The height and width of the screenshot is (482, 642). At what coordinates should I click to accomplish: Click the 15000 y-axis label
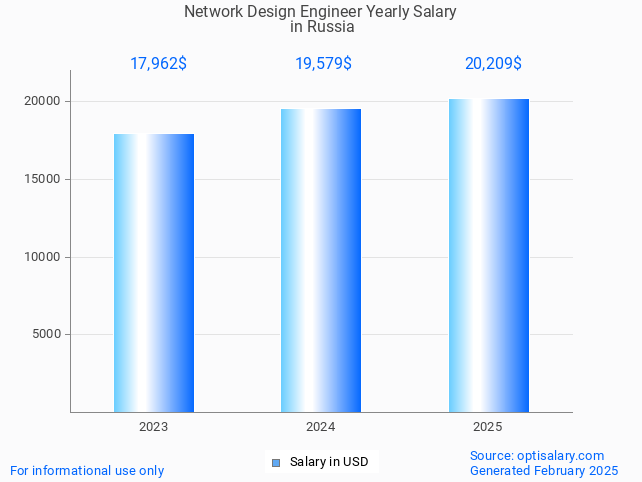click(x=42, y=179)
